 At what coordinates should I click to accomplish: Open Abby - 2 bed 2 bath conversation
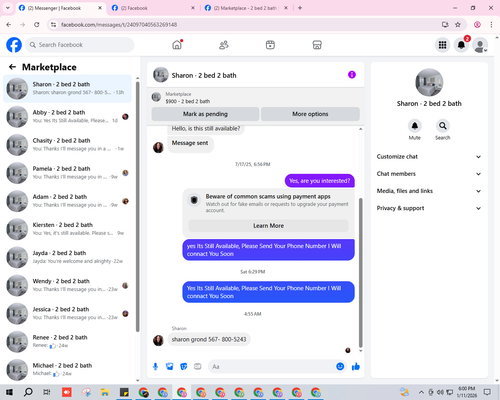pos(67,116)
